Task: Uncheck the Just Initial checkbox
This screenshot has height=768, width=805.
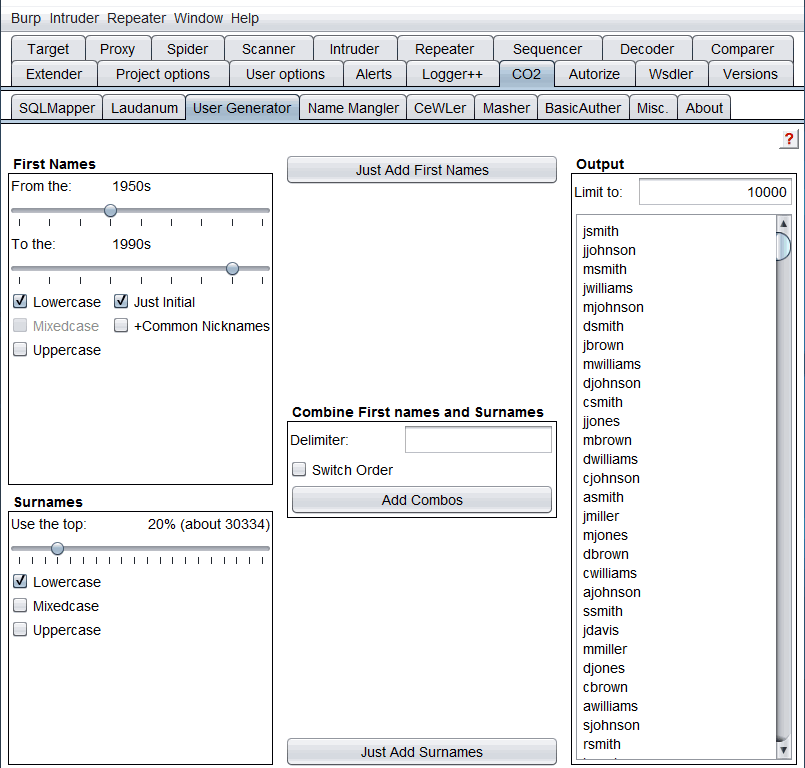Action: point(121,301)
